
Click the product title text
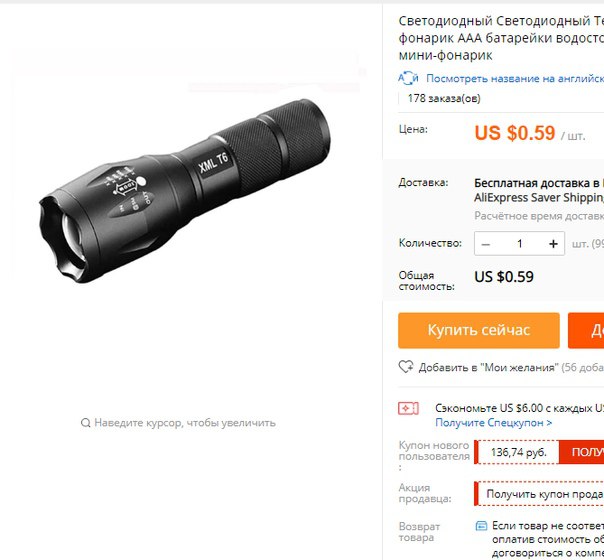click(501, 38)
